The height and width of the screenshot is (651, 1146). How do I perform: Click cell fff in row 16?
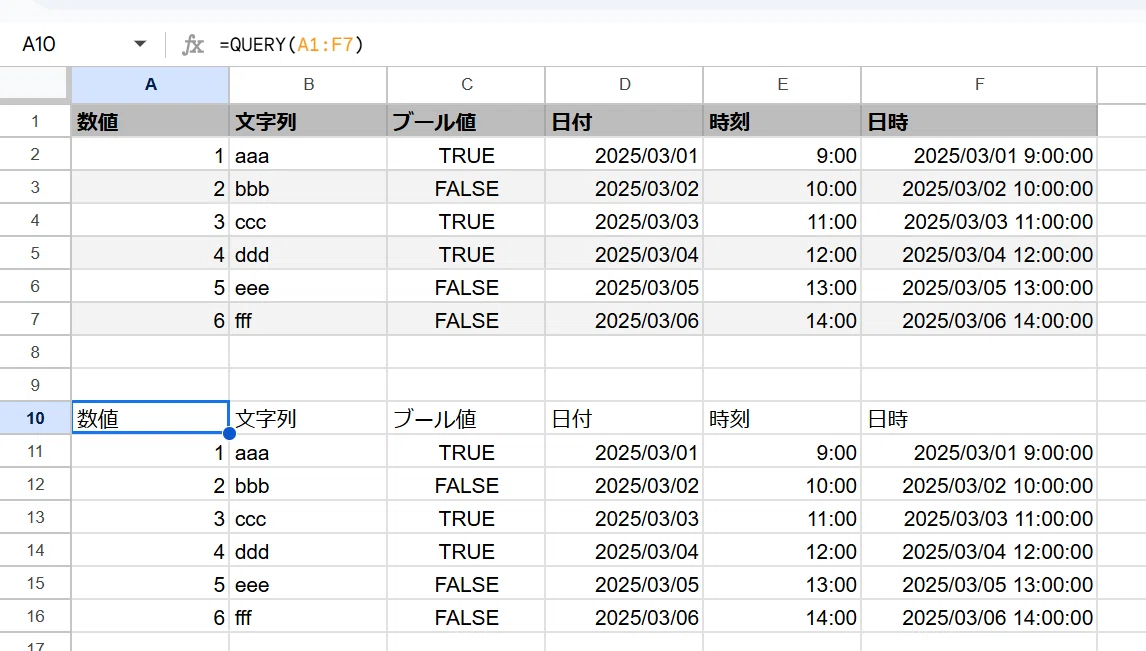pyautogui.click(x=308, y=616)
